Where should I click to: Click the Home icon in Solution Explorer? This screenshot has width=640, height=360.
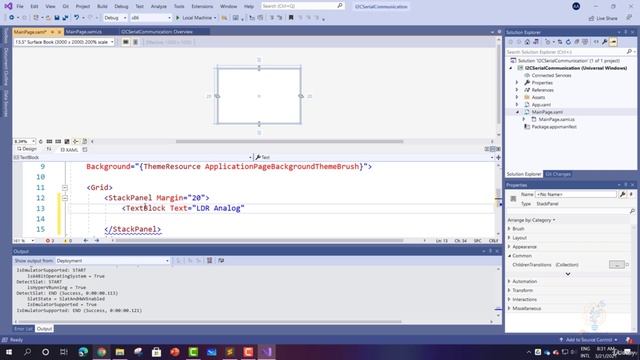point(527,42)
